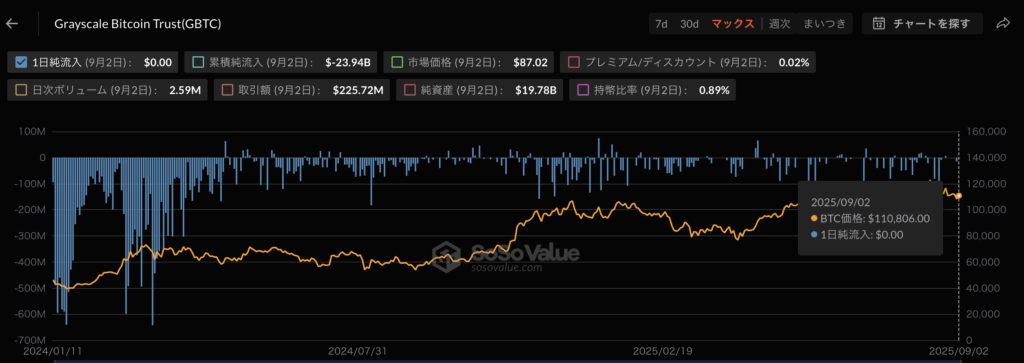Click the -700M left axis label

click(x=31, y=340)
